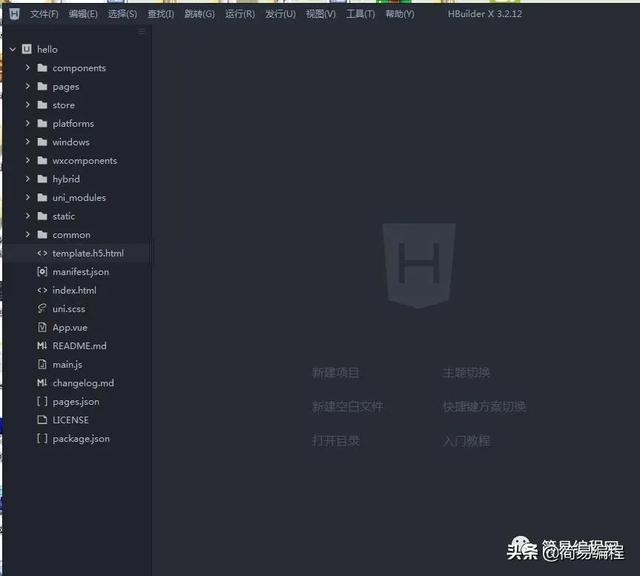Click the HBuilder X logo icon
640x576 pixels.
coord(14,14)
